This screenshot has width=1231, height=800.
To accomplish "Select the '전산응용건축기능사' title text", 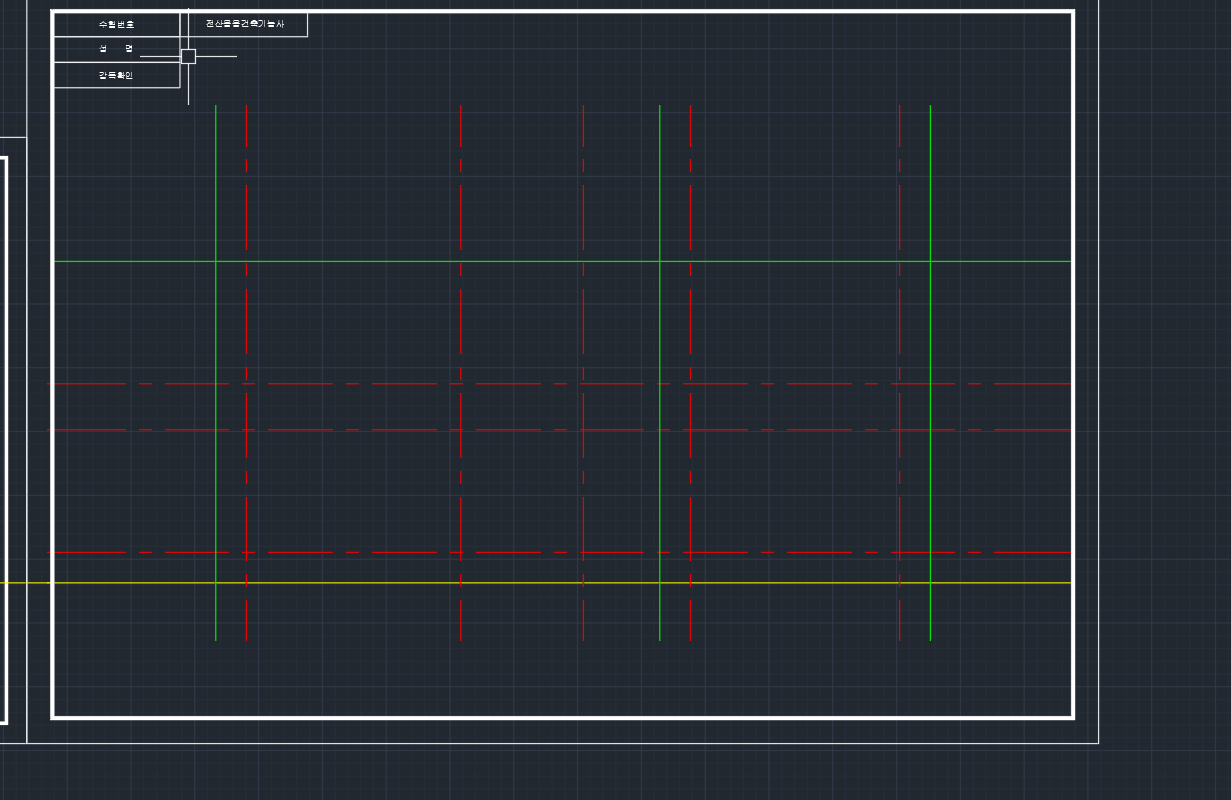I will (x=245, y=23).
